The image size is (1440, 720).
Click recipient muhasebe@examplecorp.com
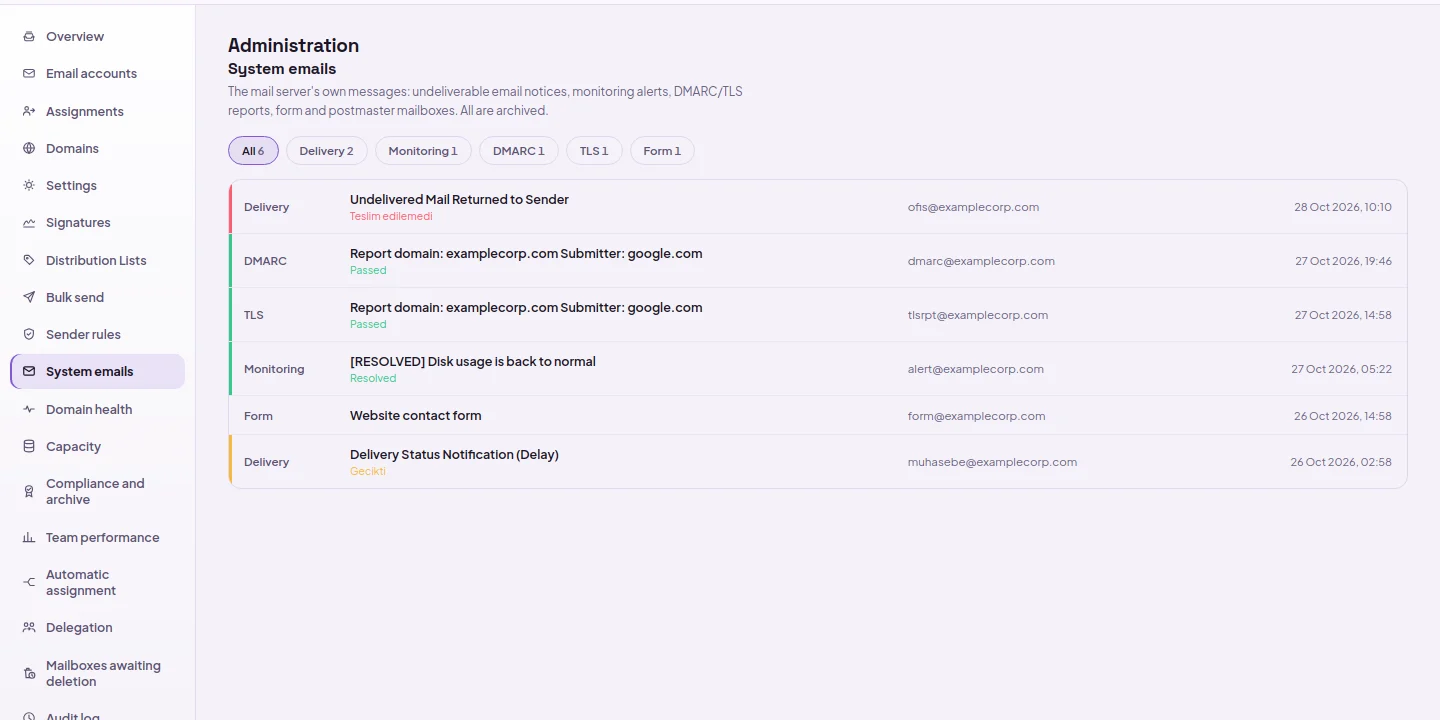[992, 462]
